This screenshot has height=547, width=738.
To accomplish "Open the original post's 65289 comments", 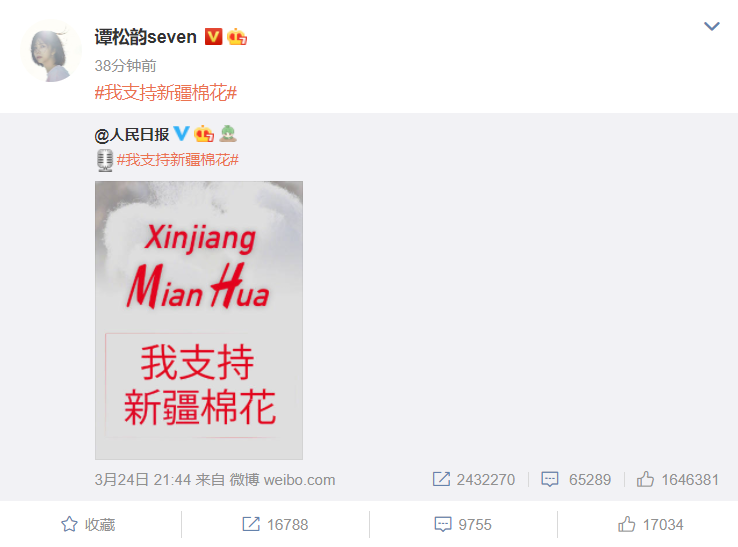I will (576, 480).
